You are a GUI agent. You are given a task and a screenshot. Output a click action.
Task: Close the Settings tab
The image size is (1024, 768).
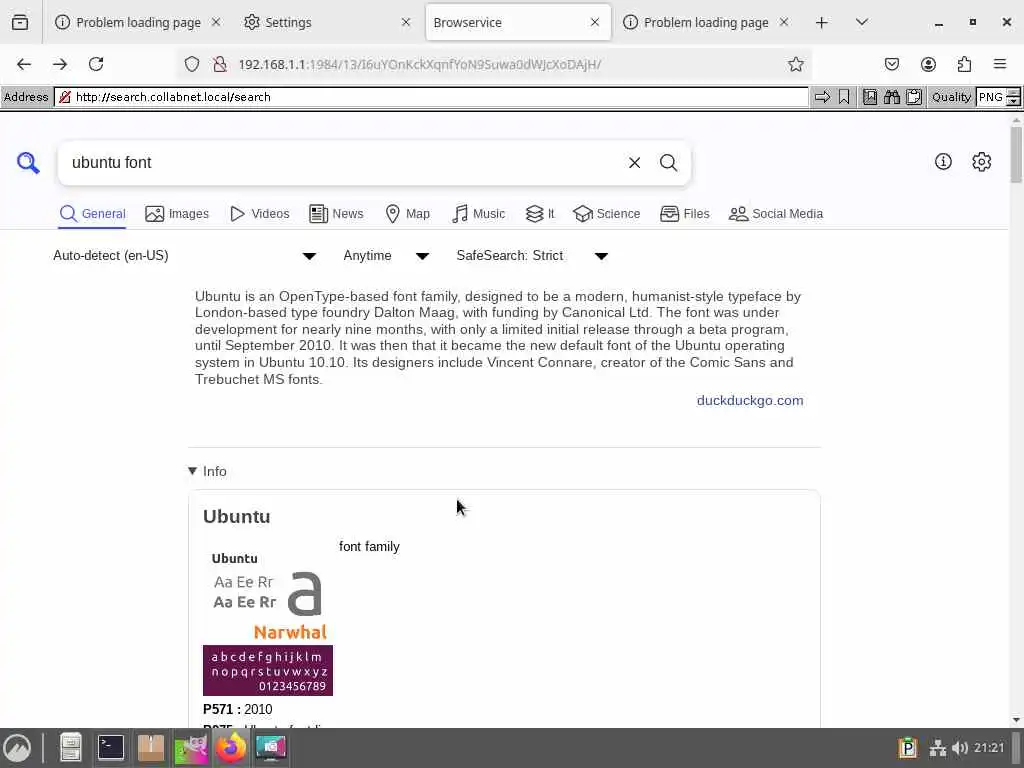[406, 22]
